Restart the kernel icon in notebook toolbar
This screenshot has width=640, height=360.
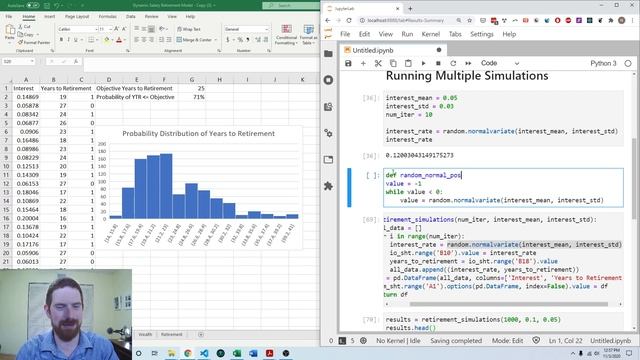453,63
